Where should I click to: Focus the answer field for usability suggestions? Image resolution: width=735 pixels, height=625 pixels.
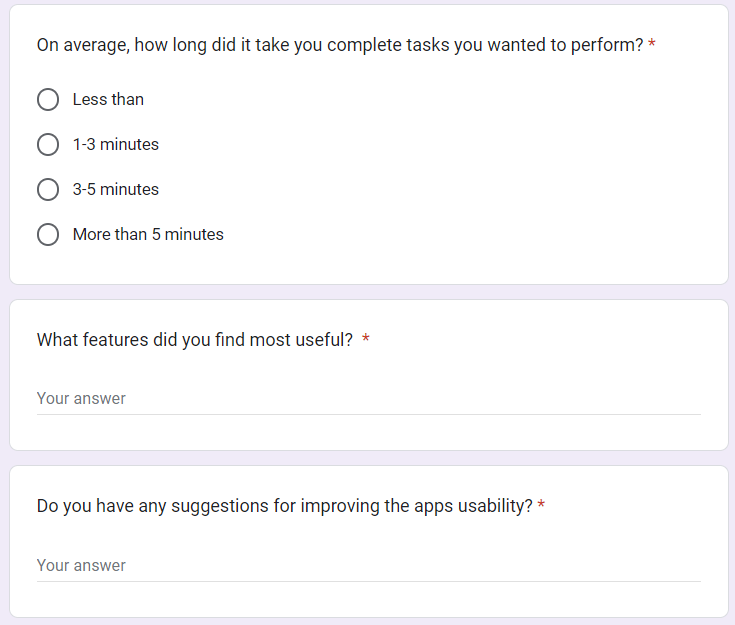click(x=368, y=566)
